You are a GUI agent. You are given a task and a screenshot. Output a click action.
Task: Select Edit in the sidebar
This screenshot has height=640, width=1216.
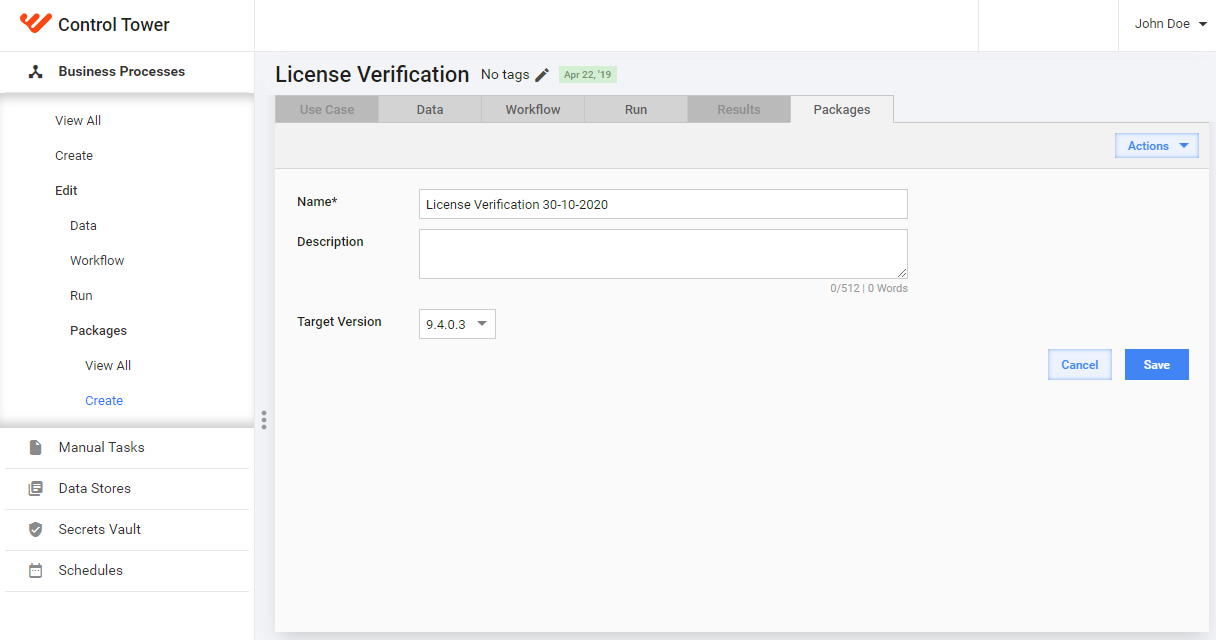point(66,191)
